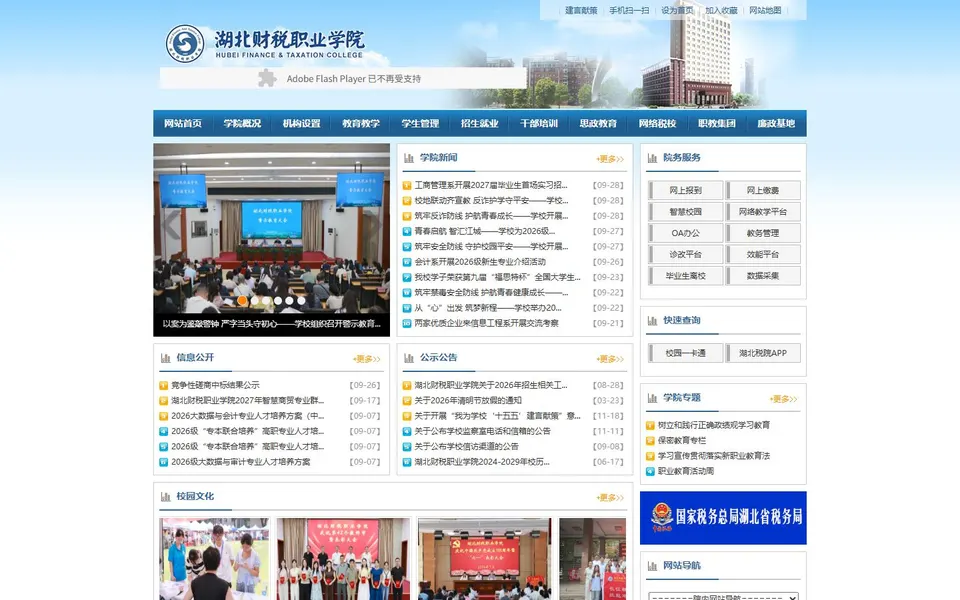960x600 pixels.
Task: Click 更多 in the 学院专题 section
Action: click(783, 399)
